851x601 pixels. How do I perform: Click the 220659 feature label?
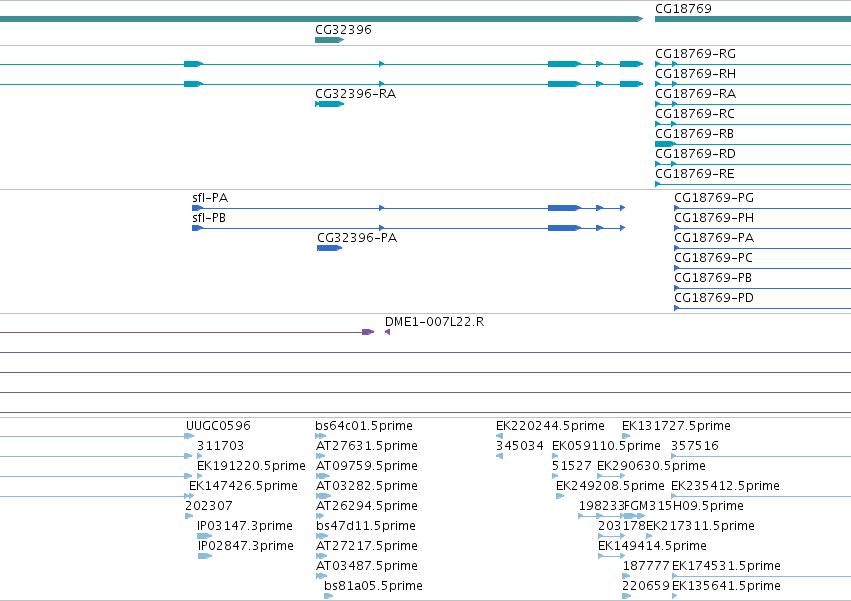[646, 586]
